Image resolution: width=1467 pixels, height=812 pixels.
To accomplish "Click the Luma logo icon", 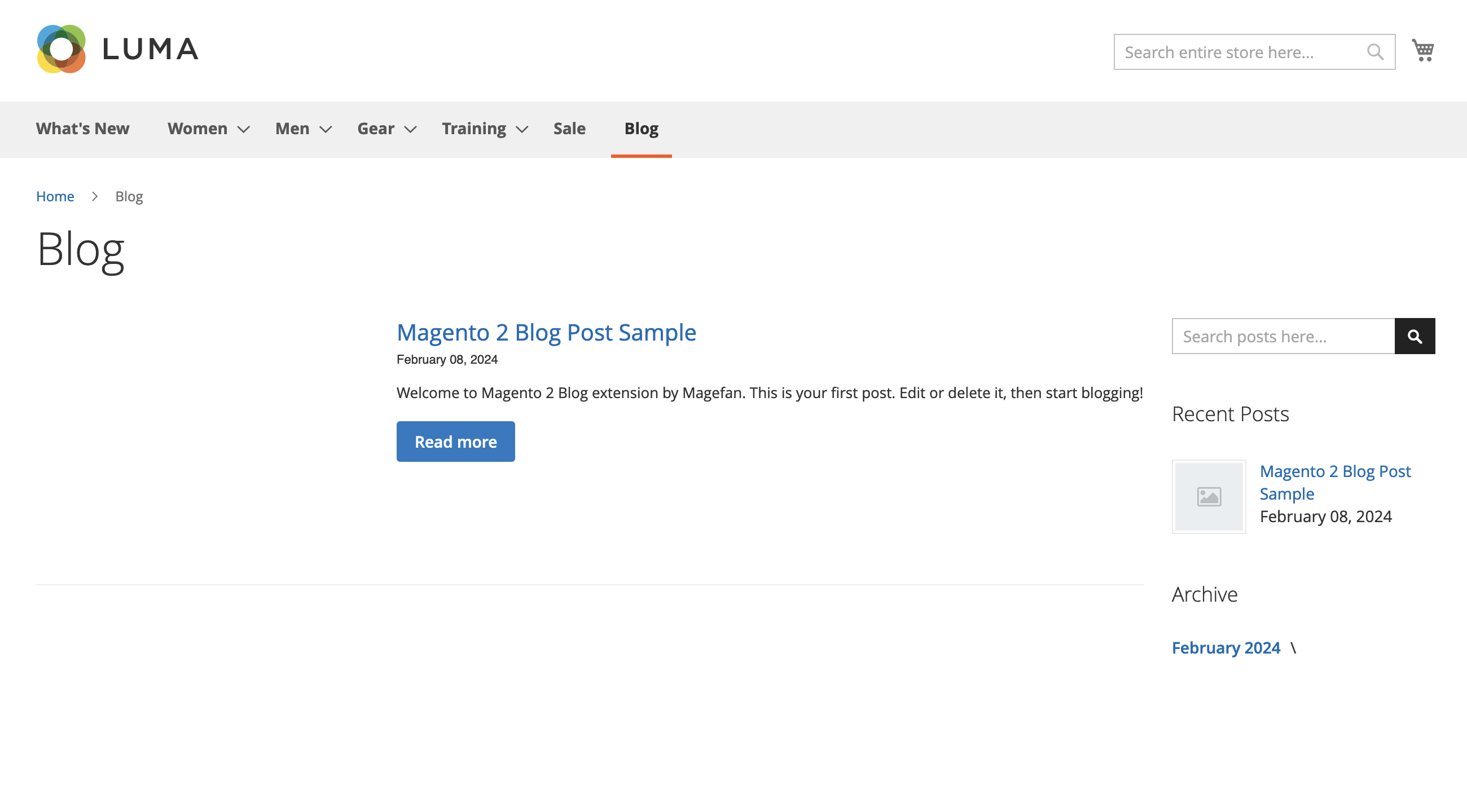I will [x=62, y=49].
